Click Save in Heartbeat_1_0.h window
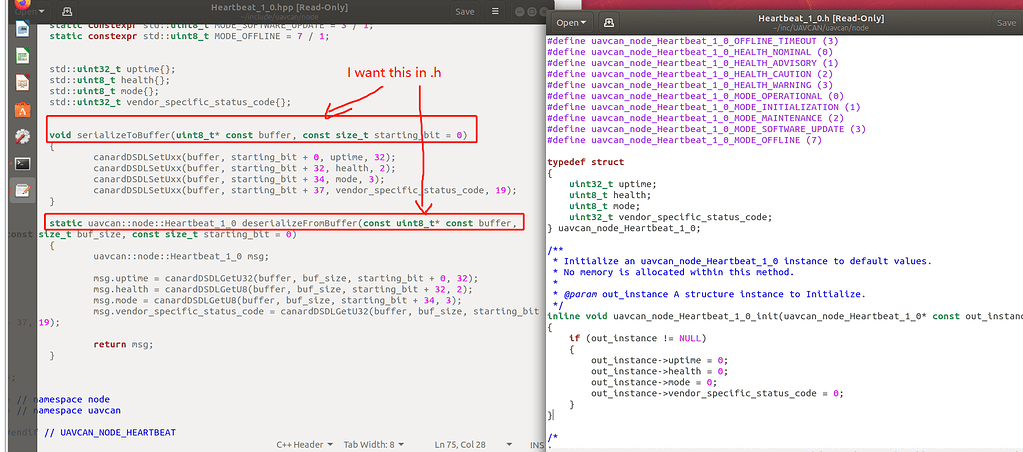This screenshot has height=452, width=1023. click(x=1006, y=22)
